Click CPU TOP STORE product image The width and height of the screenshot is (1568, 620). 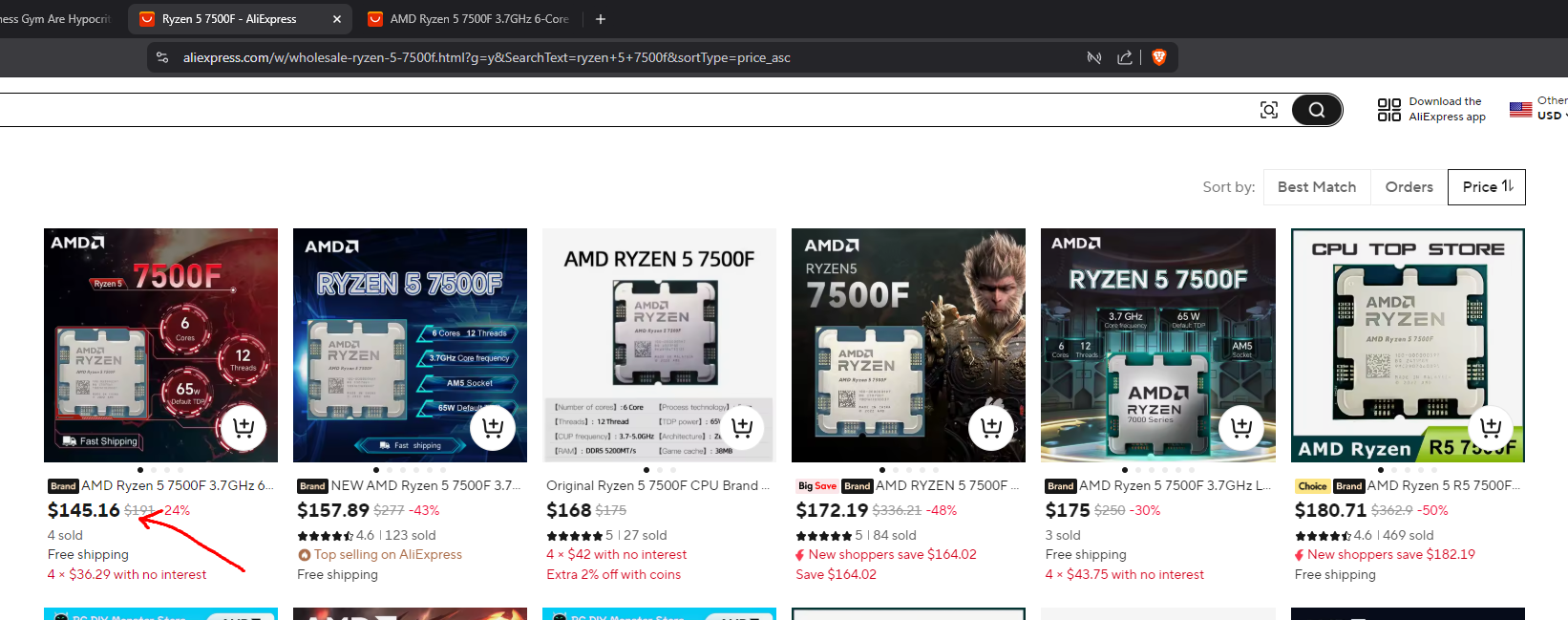pyautogui.click(x=1408, y=345)
